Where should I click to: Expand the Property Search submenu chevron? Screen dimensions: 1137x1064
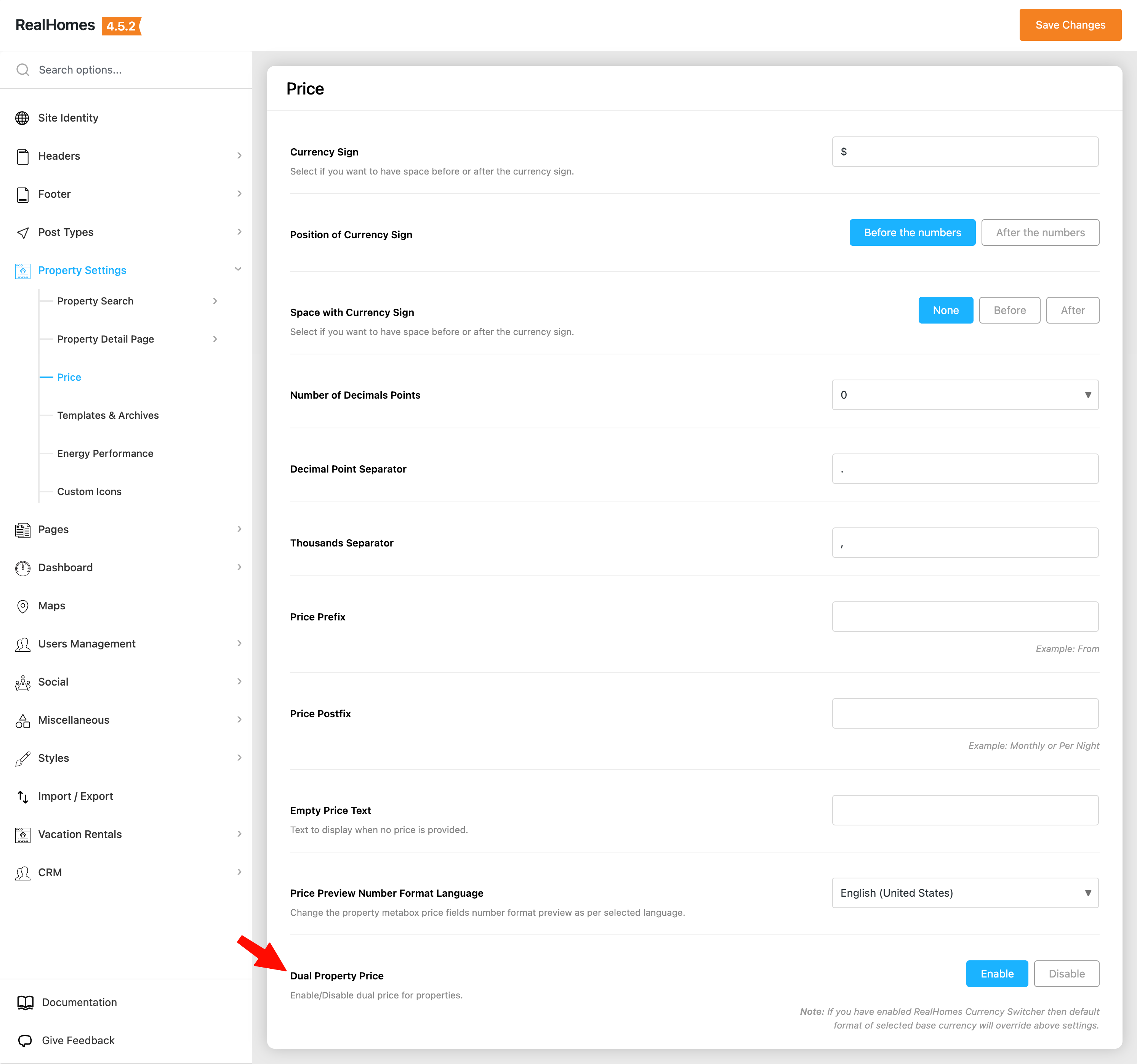[215, 301]
